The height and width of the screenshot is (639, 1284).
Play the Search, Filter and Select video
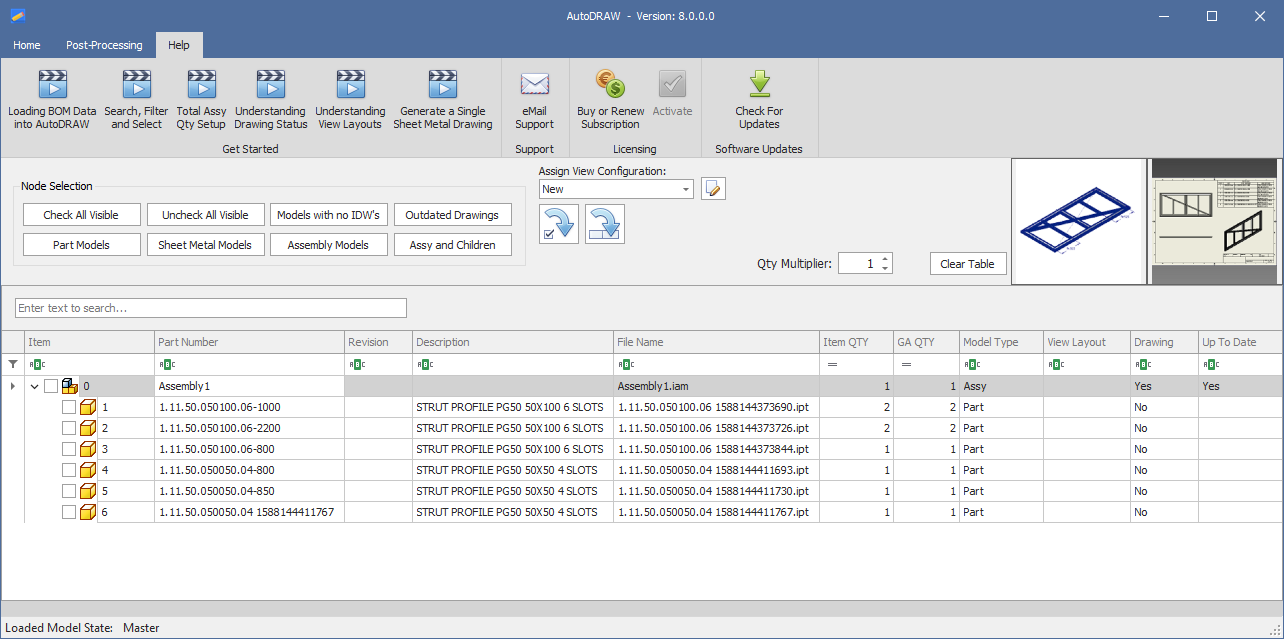pyautogui.click(x=136, y=84)
